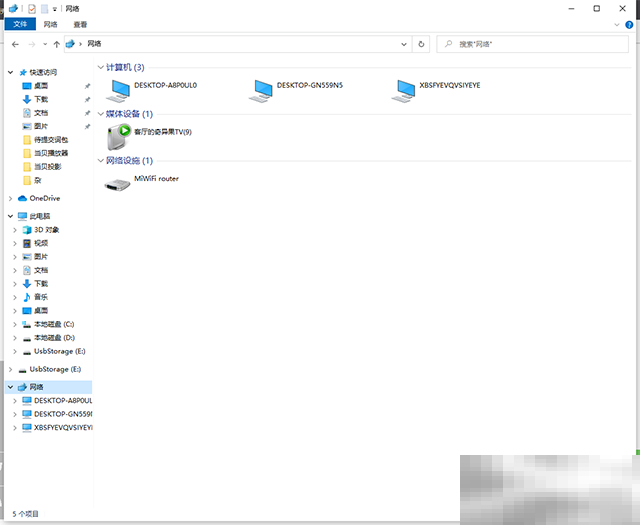The width and height of the screenshot is (640, 525).
Task: Click 网络 in address bar breadcrumb
Action: point(94,44)
